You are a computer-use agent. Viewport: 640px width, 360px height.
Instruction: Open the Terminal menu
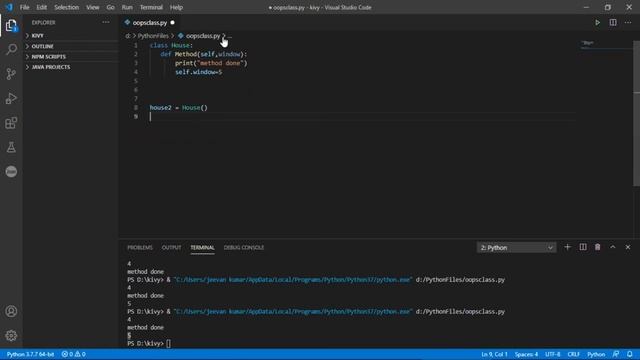(151, 7)
